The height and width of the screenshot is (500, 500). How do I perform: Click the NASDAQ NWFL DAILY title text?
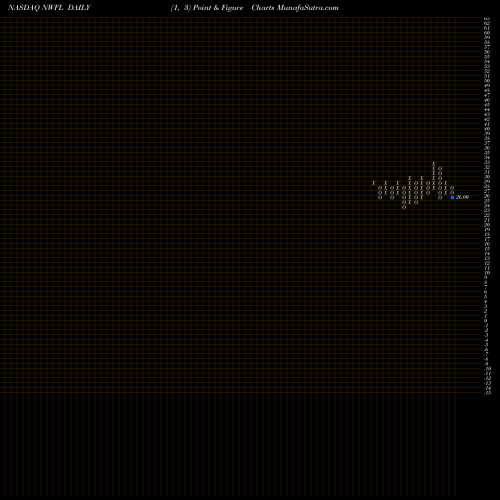point(49,8)
